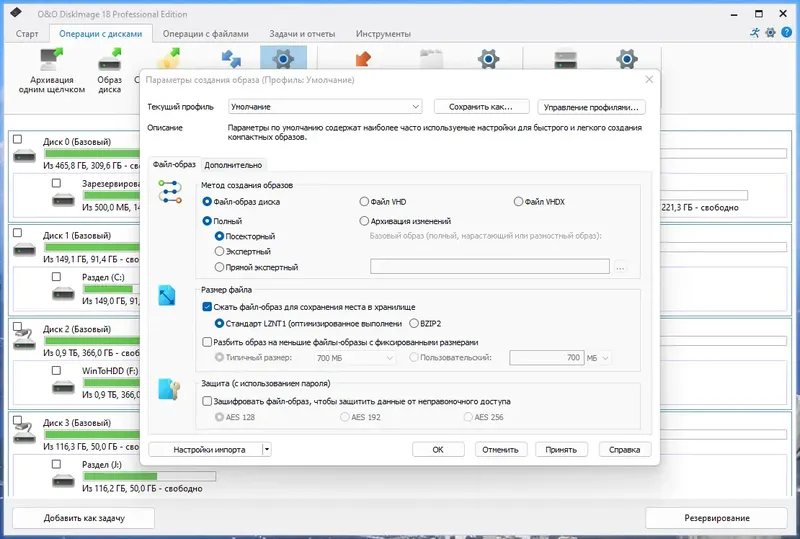The image size is (800, 539).
Task: Enable Зашифровать файл-образ checkbox
Action: pyautogui.click(x=207, y=401)
